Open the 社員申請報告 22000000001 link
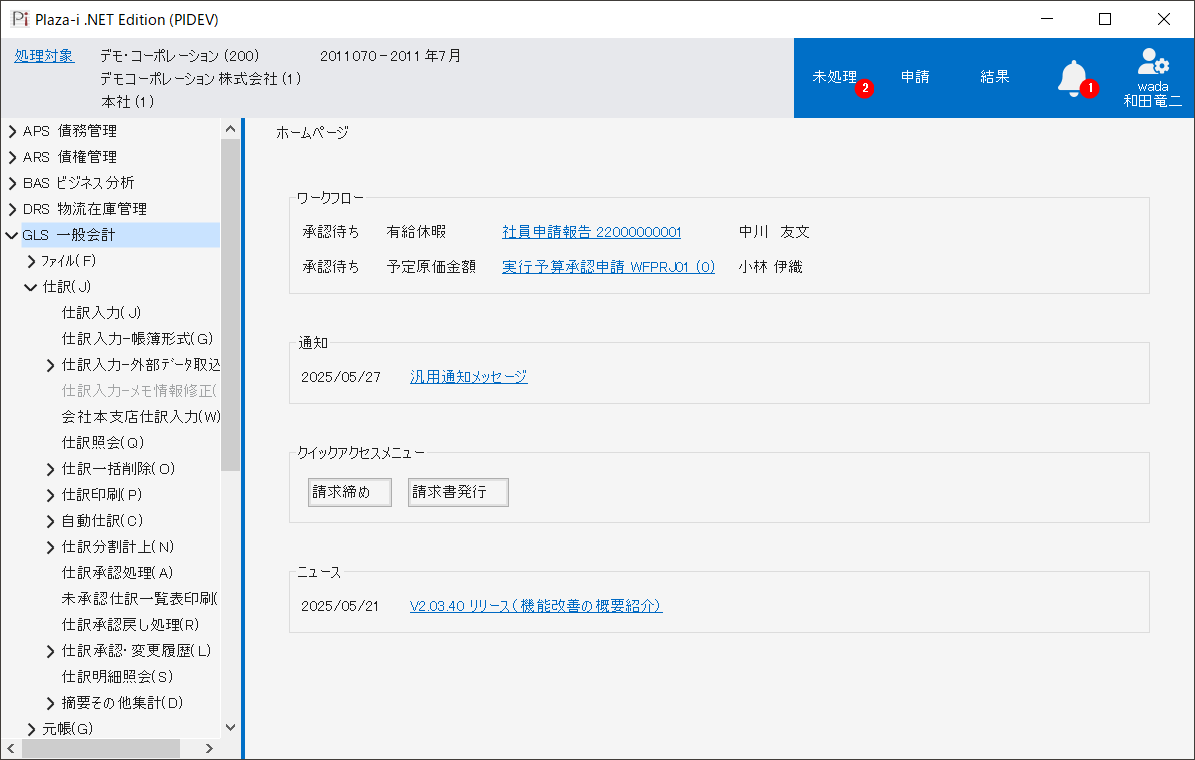Viewport: 1195px width, 760px height. pyautogui.click(x=591, y=232)
